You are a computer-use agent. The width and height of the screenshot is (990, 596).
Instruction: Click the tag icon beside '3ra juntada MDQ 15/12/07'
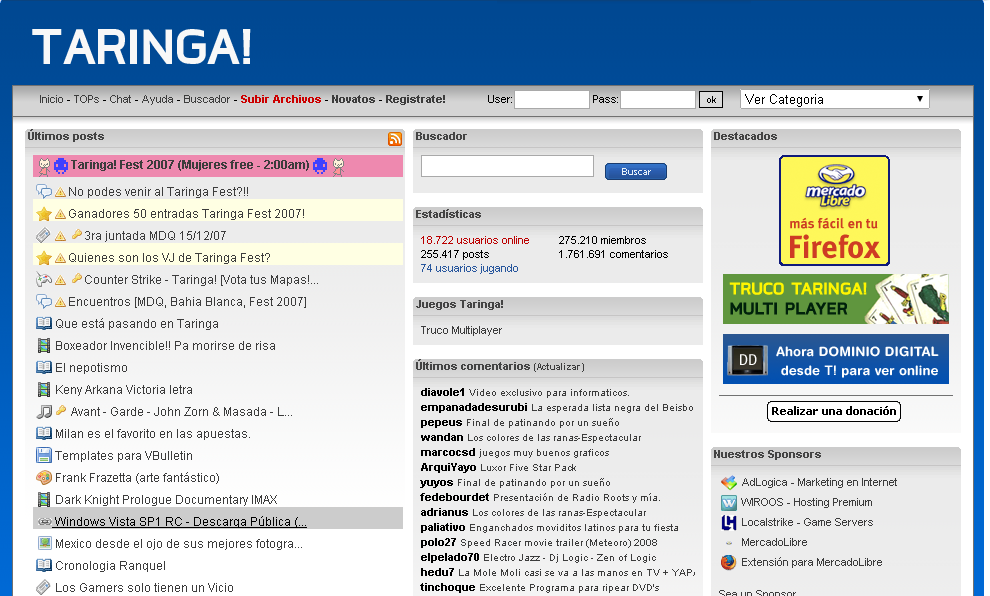(x=43, y=235)
